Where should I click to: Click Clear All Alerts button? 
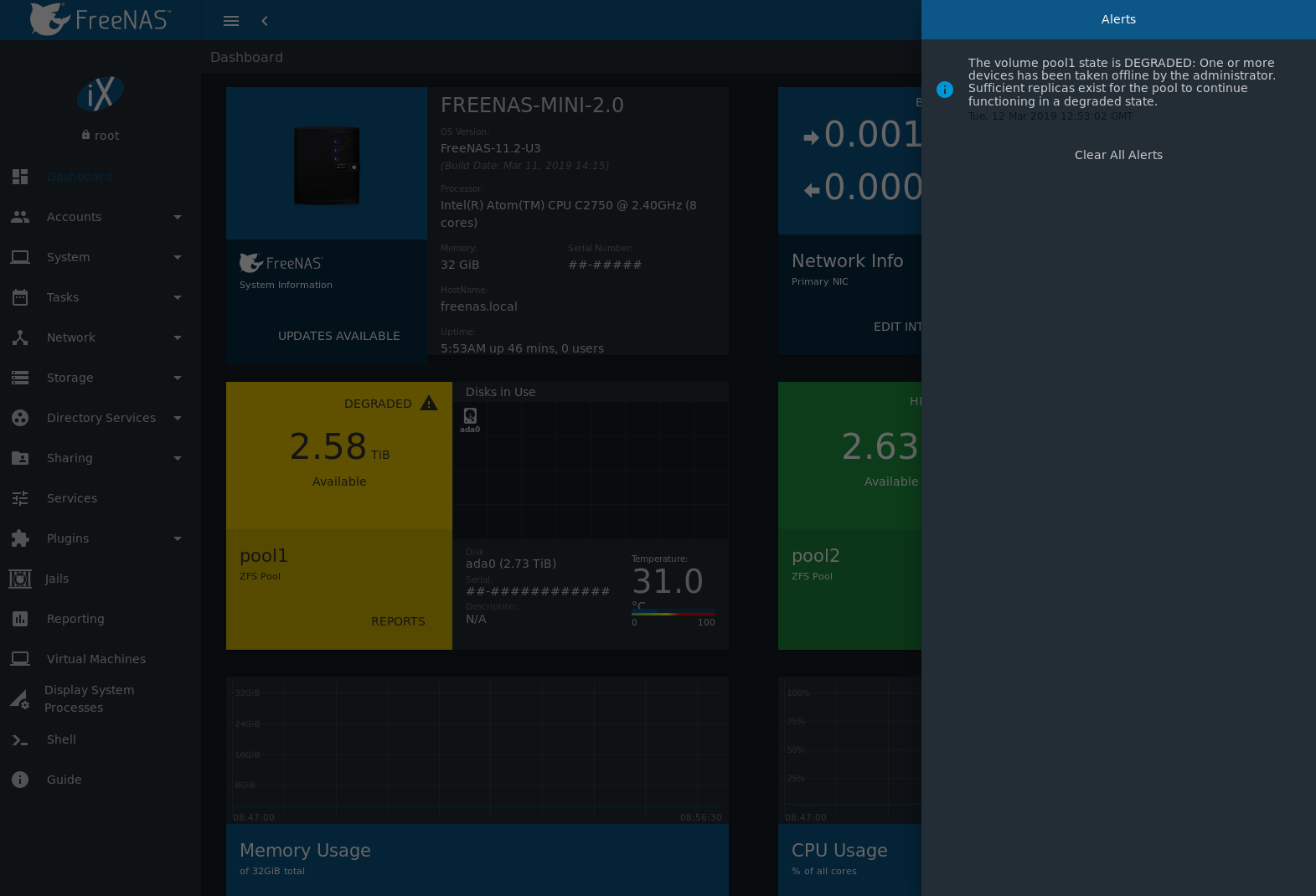[x=1118, y=155]
